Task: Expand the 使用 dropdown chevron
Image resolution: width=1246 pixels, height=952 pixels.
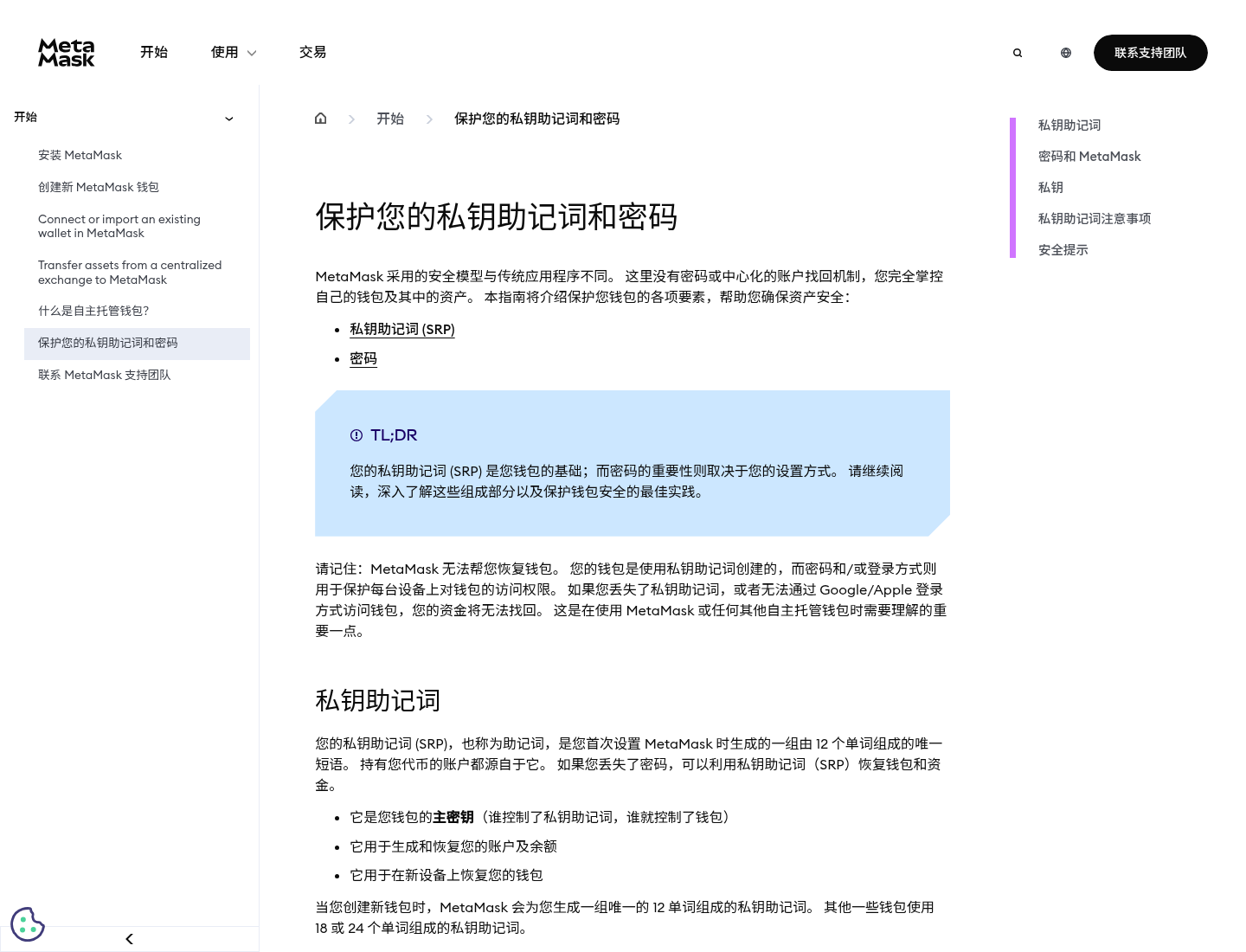Action: click(x=252, y=53)
